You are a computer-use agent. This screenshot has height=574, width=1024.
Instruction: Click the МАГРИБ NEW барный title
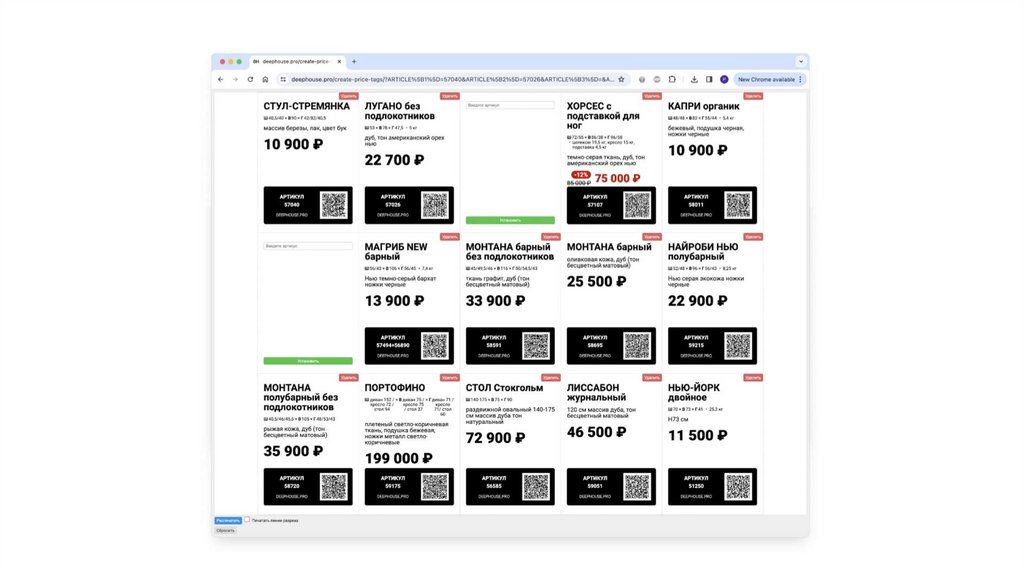tap(396, 251)
